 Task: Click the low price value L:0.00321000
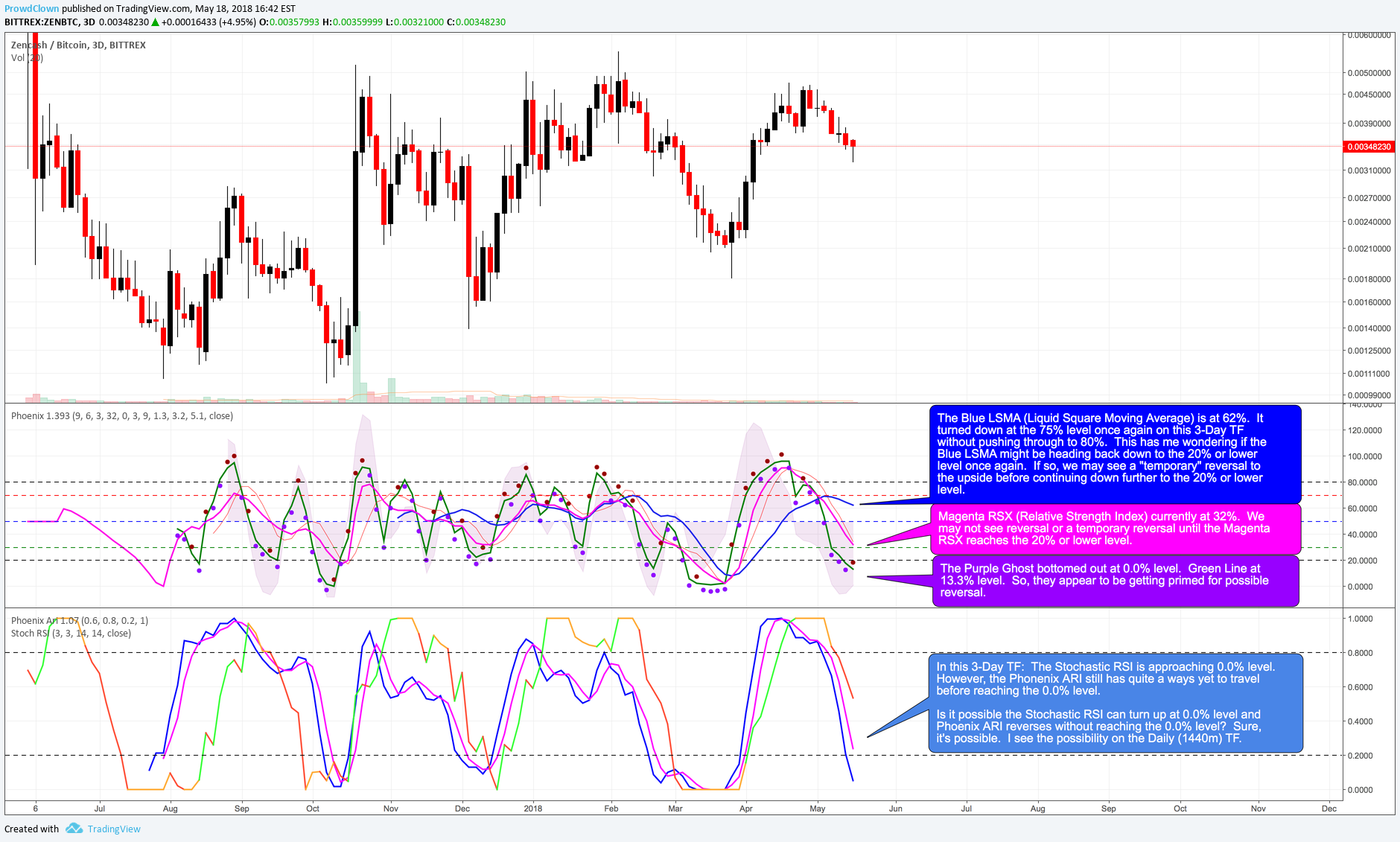[x=414, y=22]
